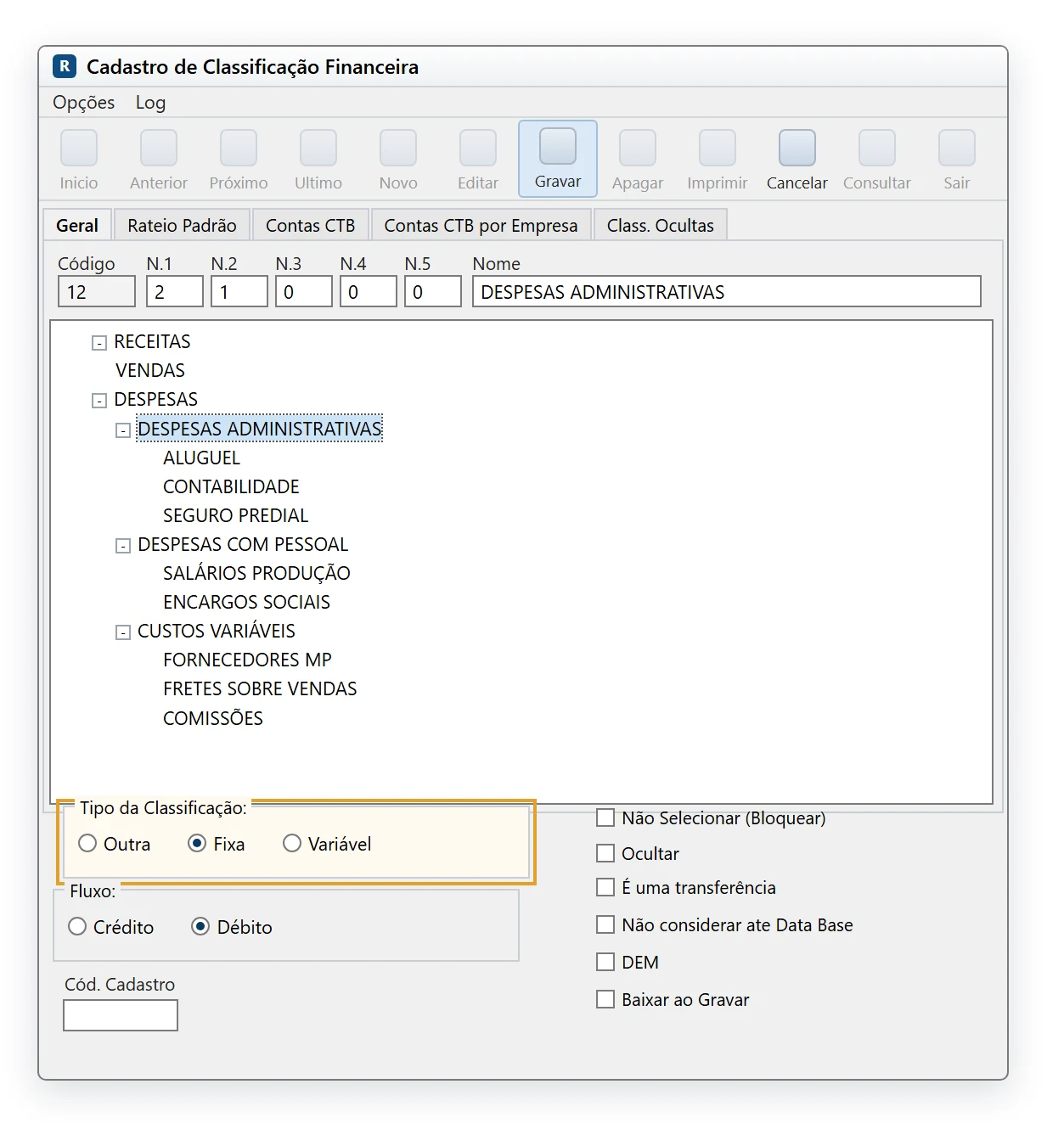Switch to the Rateio Padrão tab

click(182, 225)
